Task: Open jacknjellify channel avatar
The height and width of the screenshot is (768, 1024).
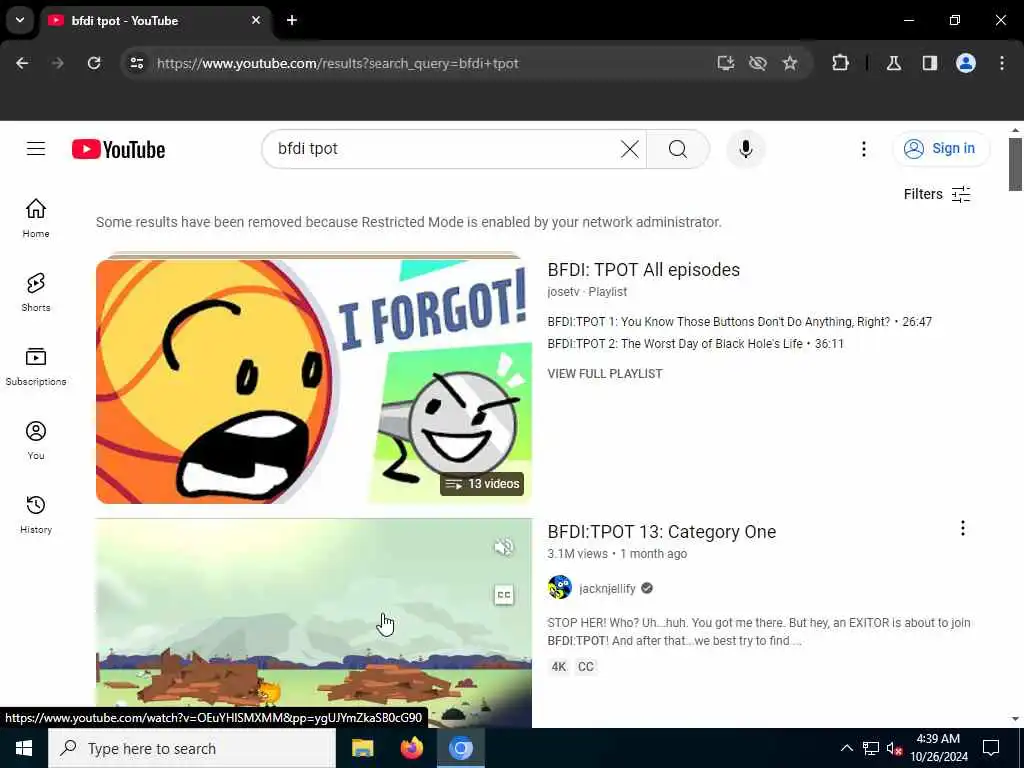Action: (560, 588)
